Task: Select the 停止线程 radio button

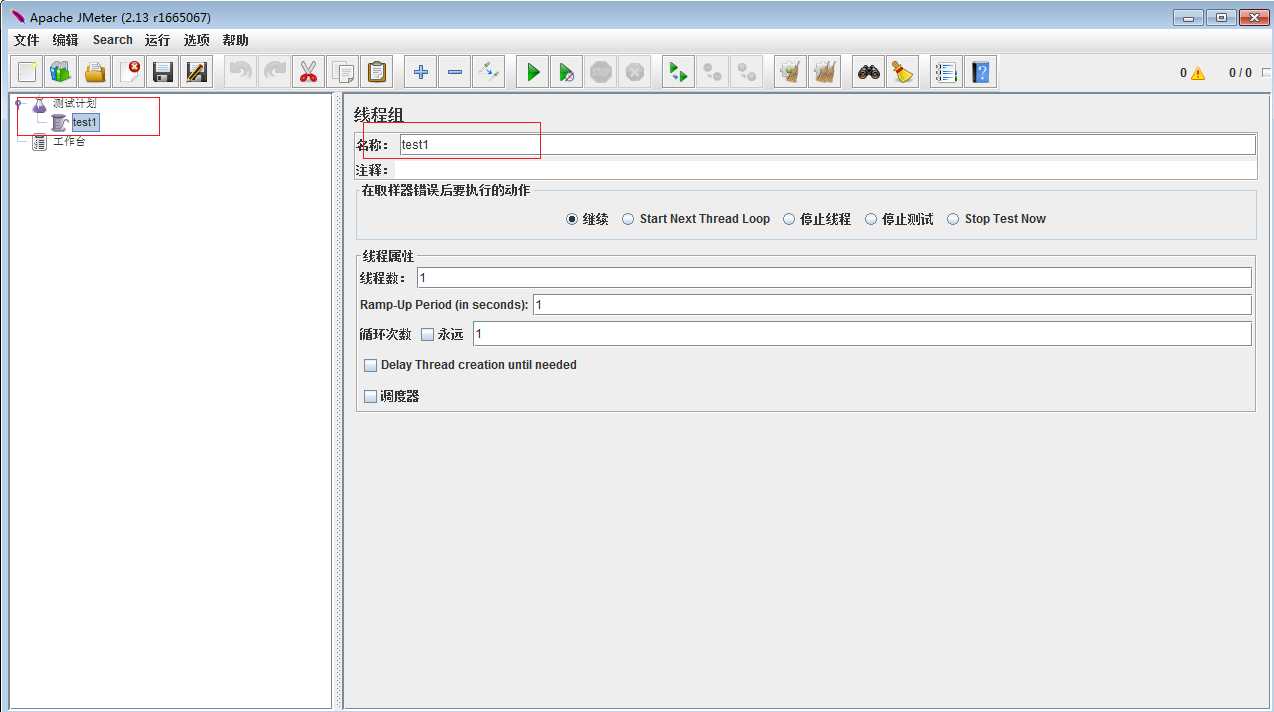Action: point(789,219)
